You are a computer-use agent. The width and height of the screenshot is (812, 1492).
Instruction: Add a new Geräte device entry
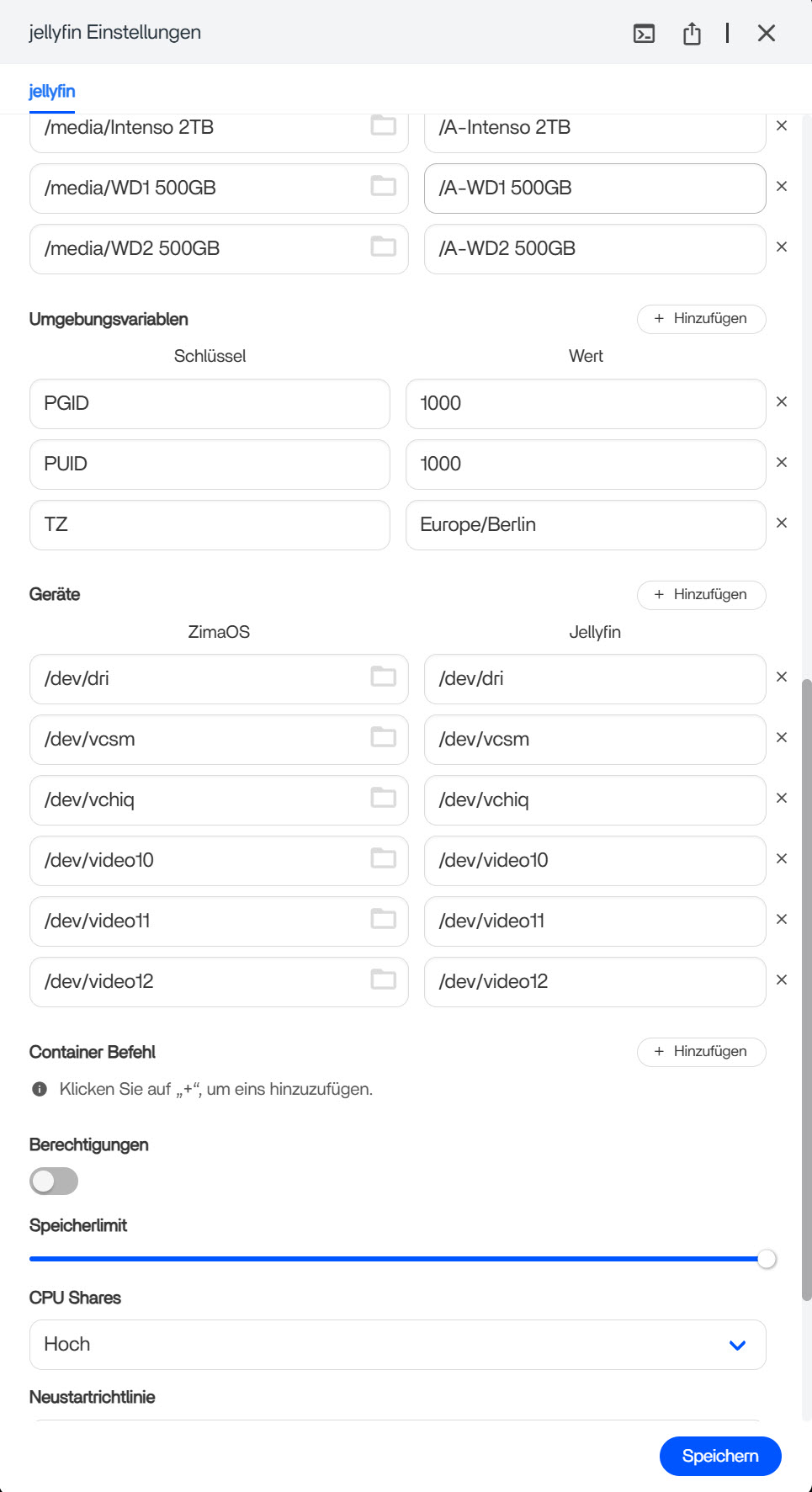point(701,595)
